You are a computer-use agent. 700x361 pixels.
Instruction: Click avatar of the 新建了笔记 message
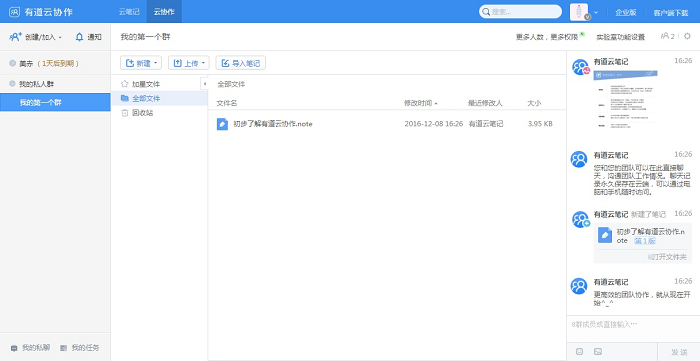(579, 219)
